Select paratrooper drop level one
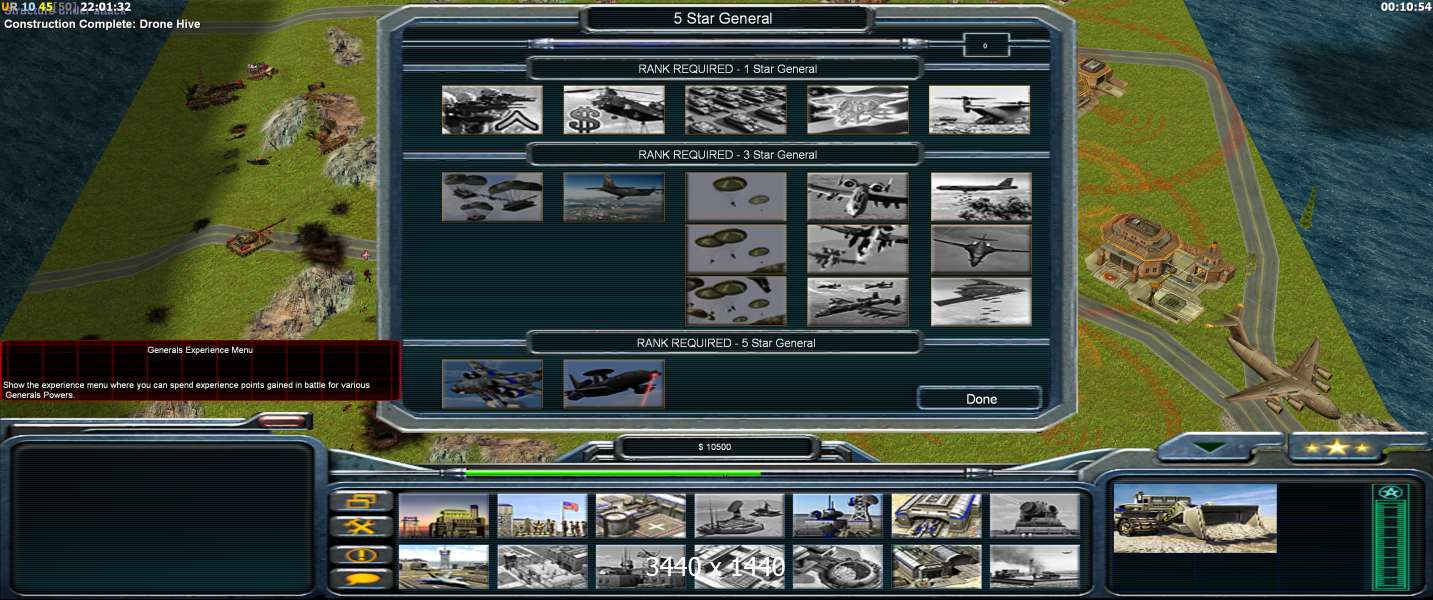Screen dimensions: 1433x600 (x=736, y=197)
